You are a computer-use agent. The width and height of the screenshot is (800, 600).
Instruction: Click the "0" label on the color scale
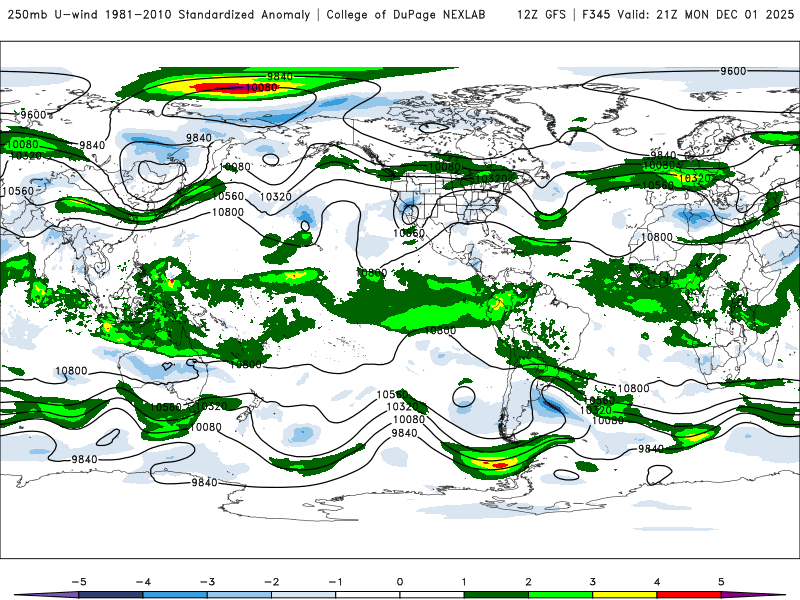point(399,582)
